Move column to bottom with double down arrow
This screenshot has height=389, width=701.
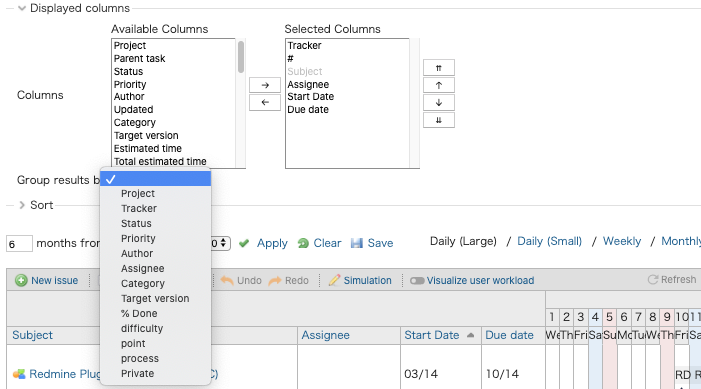click(x=439, y=120)
